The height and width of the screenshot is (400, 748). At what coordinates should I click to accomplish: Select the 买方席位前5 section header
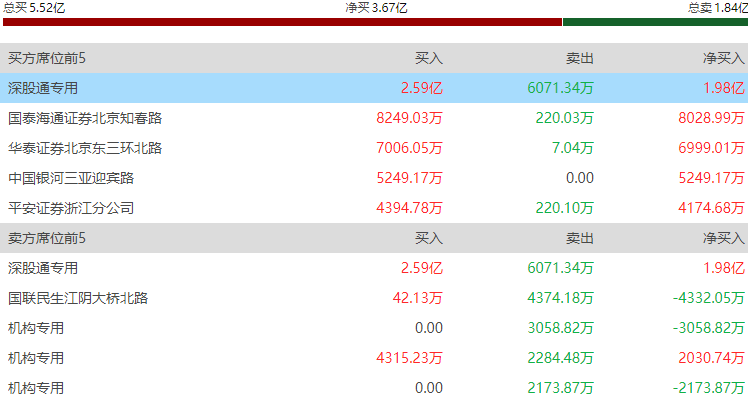[47, 58]
